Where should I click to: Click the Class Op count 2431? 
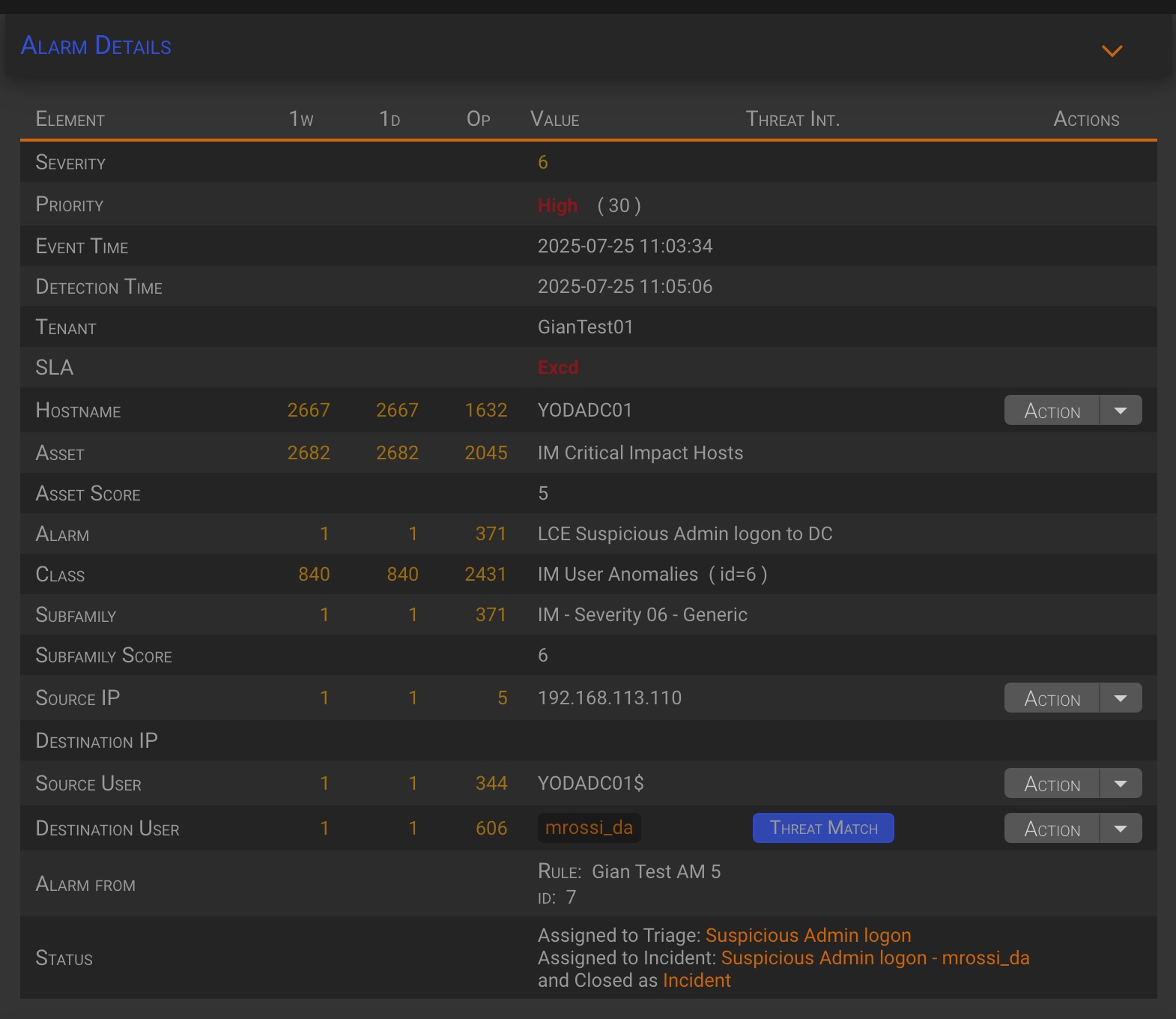[485, 574]
